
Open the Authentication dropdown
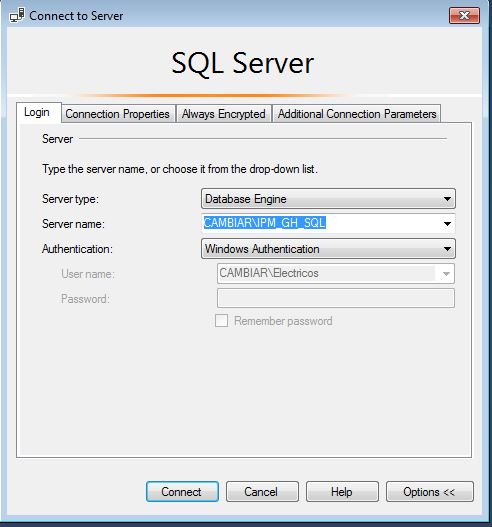point(328,249)
